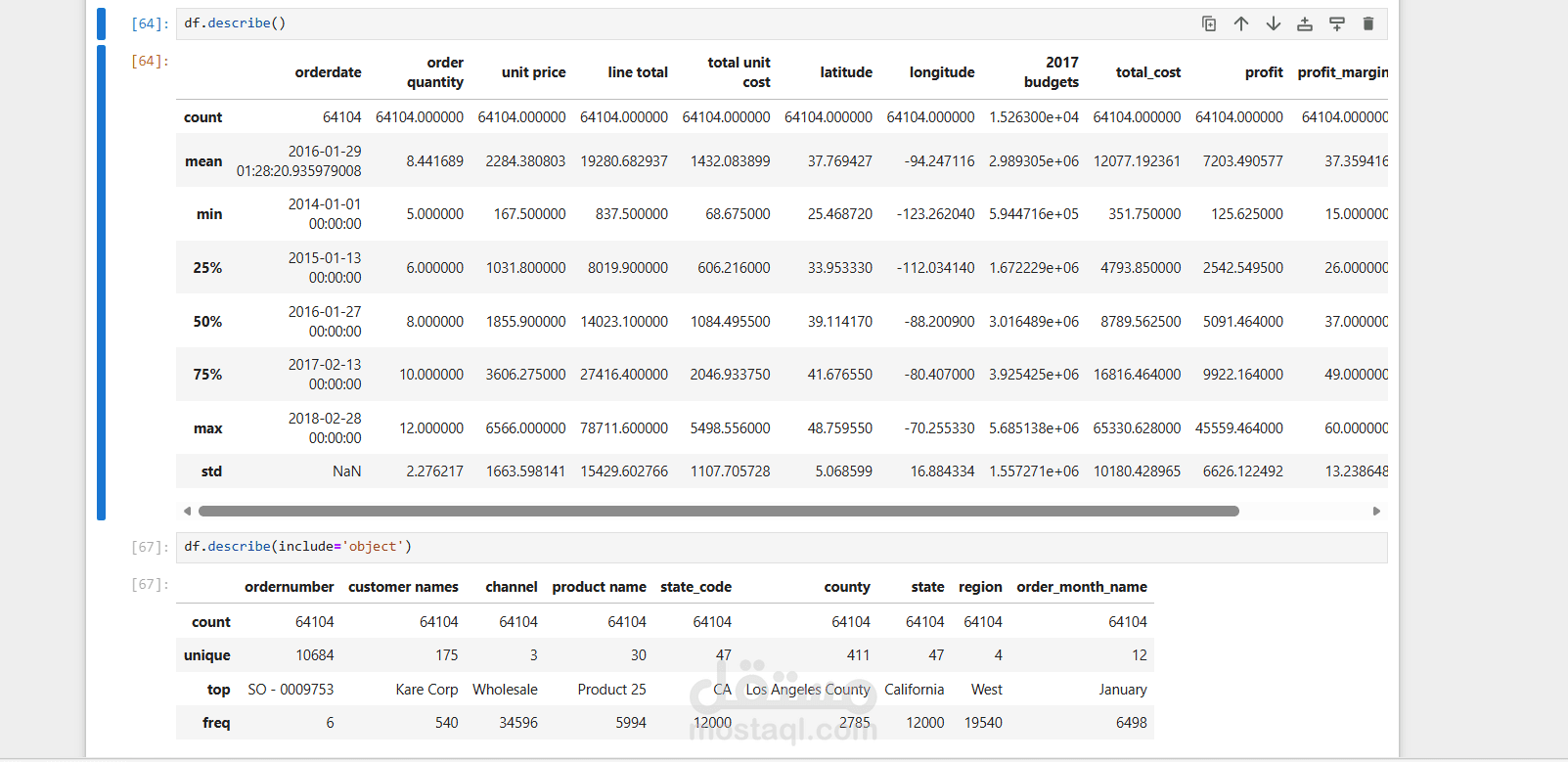Select the orange [64] output prompt
Screen dimensions: 1568x762
pyautogui.click(x=150, y=61)
